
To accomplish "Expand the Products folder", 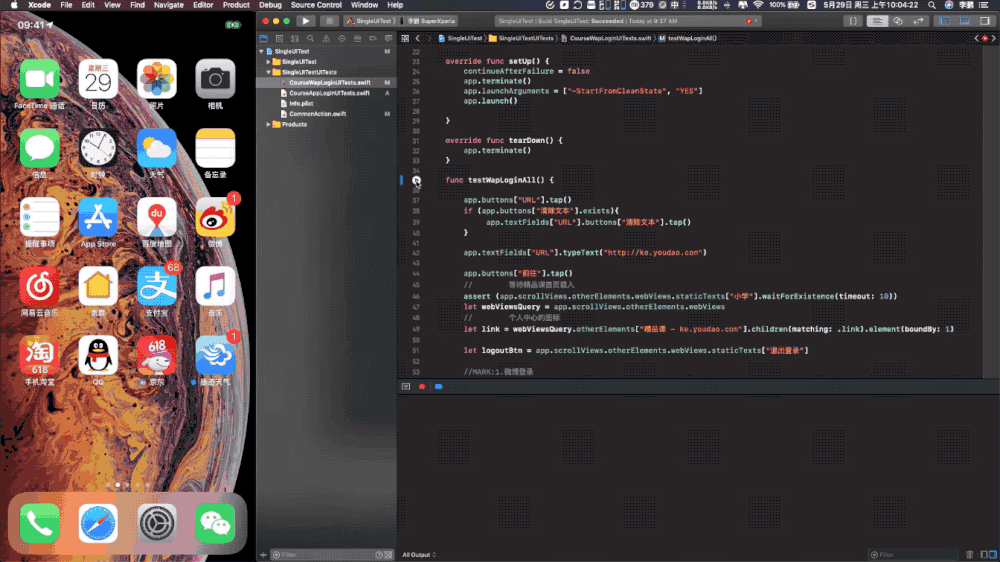I will coord(268,124).
